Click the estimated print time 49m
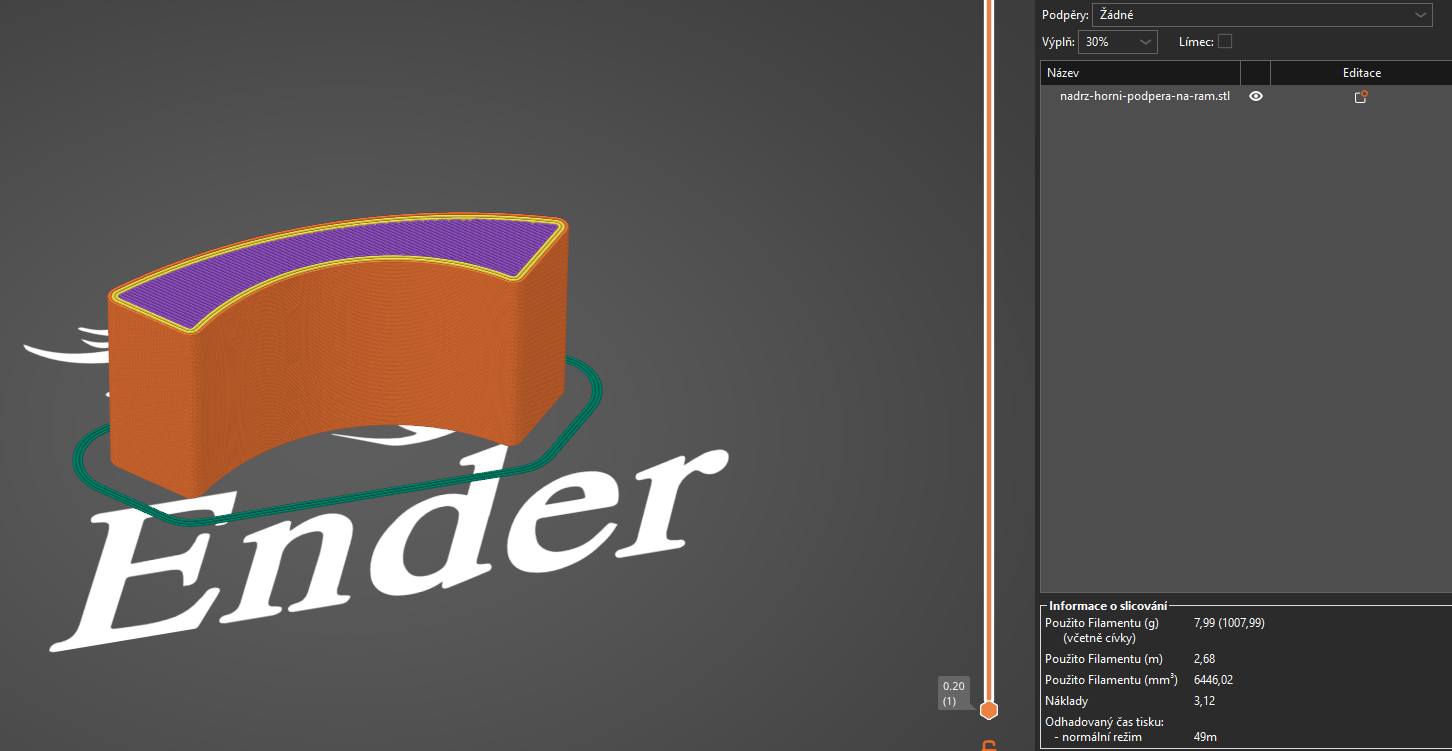Screen dimensions: 1452x751 pos(1206,737)
